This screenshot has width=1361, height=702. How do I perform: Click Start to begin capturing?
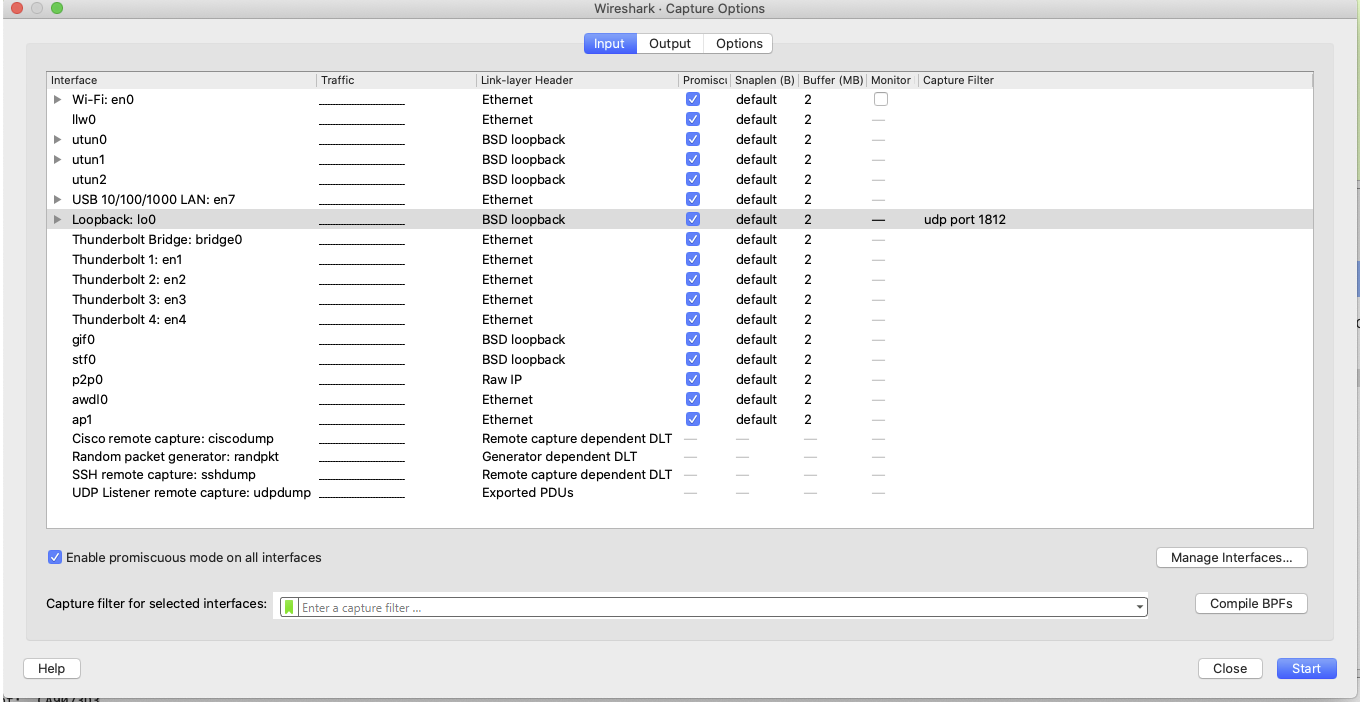[1306, 668]
